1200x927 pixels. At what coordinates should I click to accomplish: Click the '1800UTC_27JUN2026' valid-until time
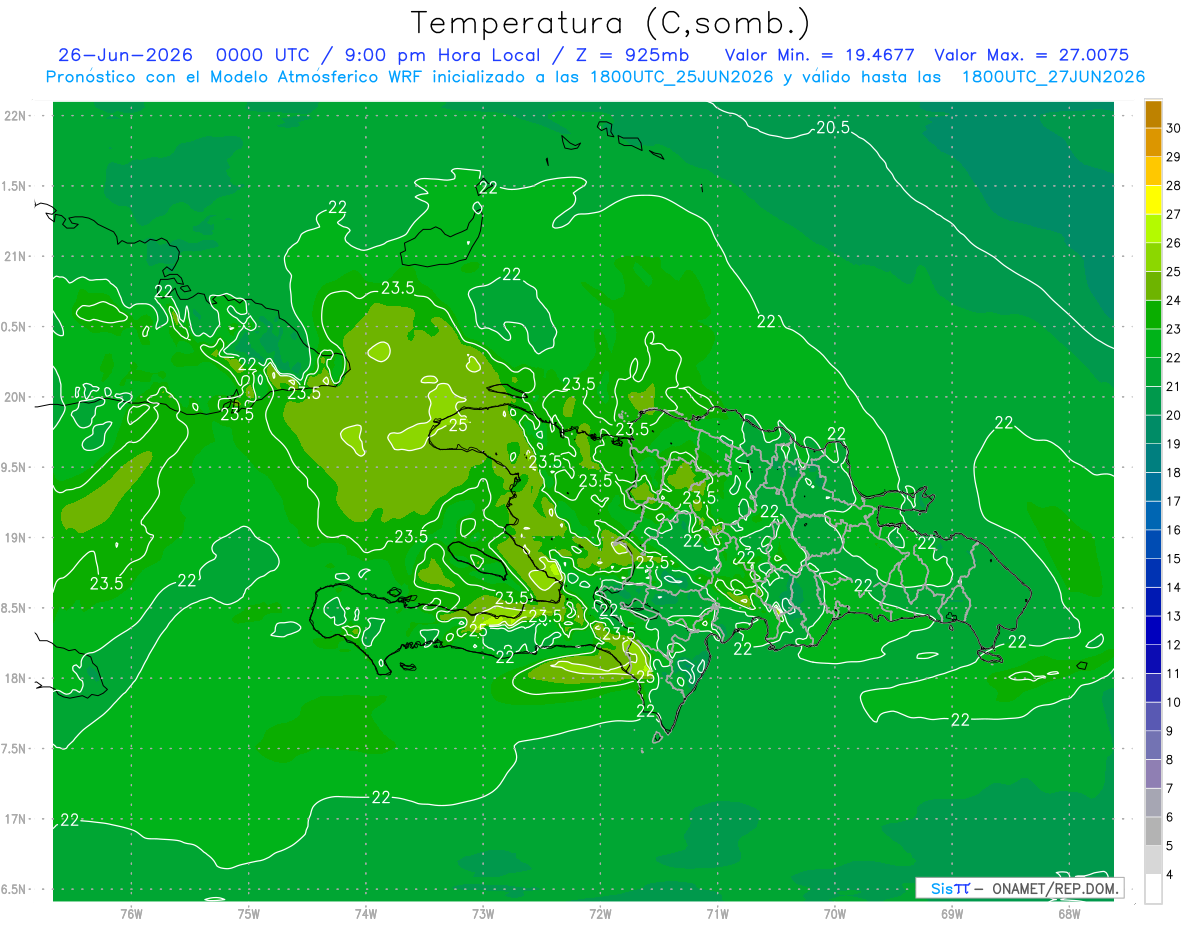(x=1053, y=77)
